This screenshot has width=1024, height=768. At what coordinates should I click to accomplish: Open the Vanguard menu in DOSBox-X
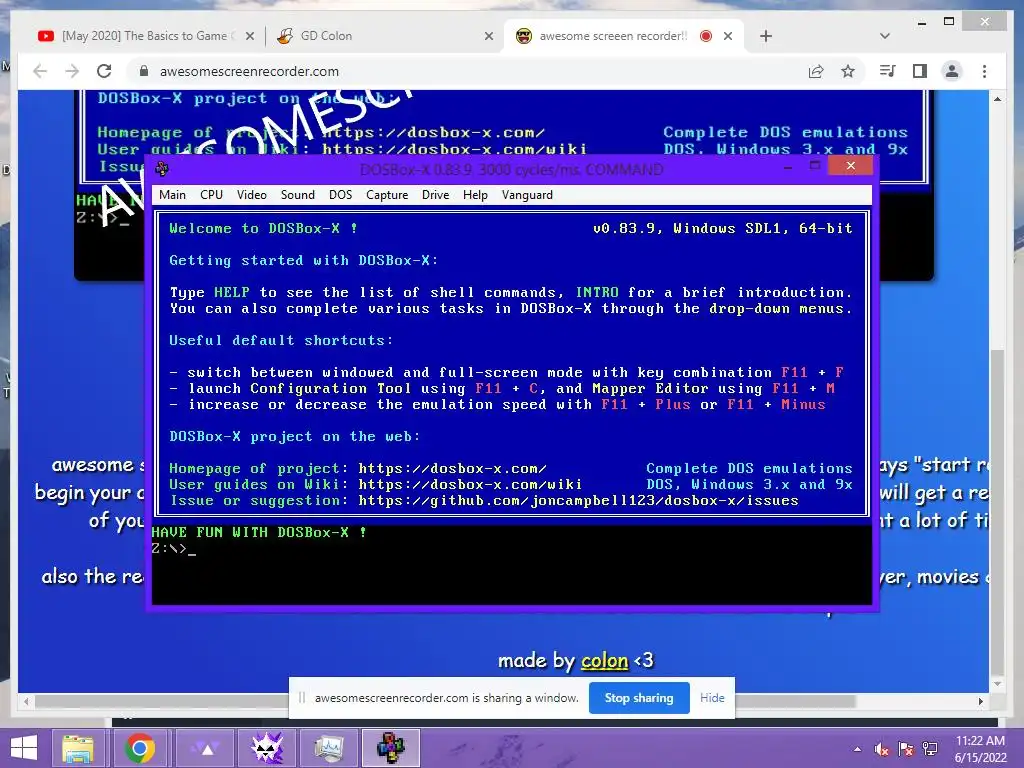click(x=527, y=195)
